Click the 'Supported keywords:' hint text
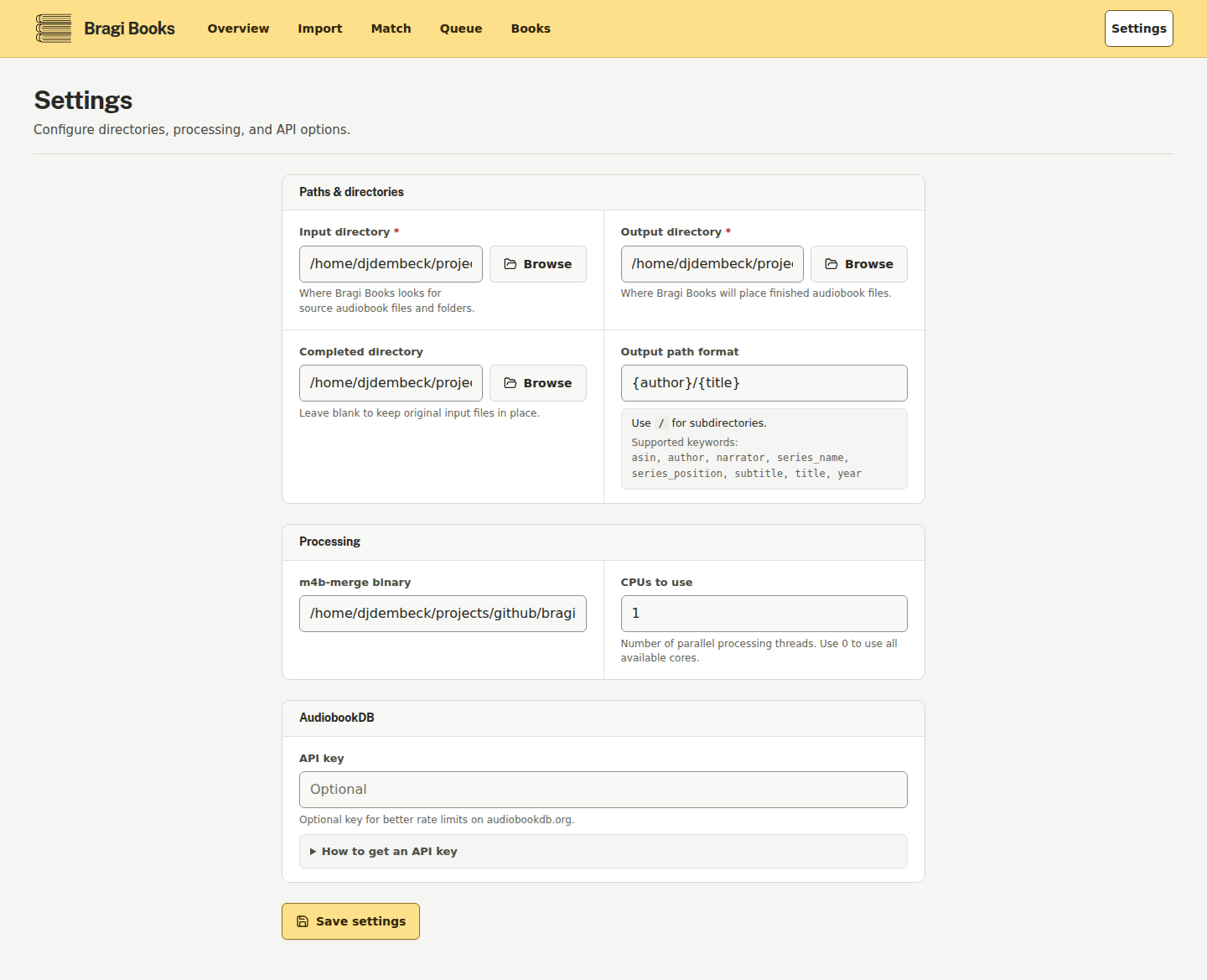This screenshot has height=980, width=1207. (685, 443)
